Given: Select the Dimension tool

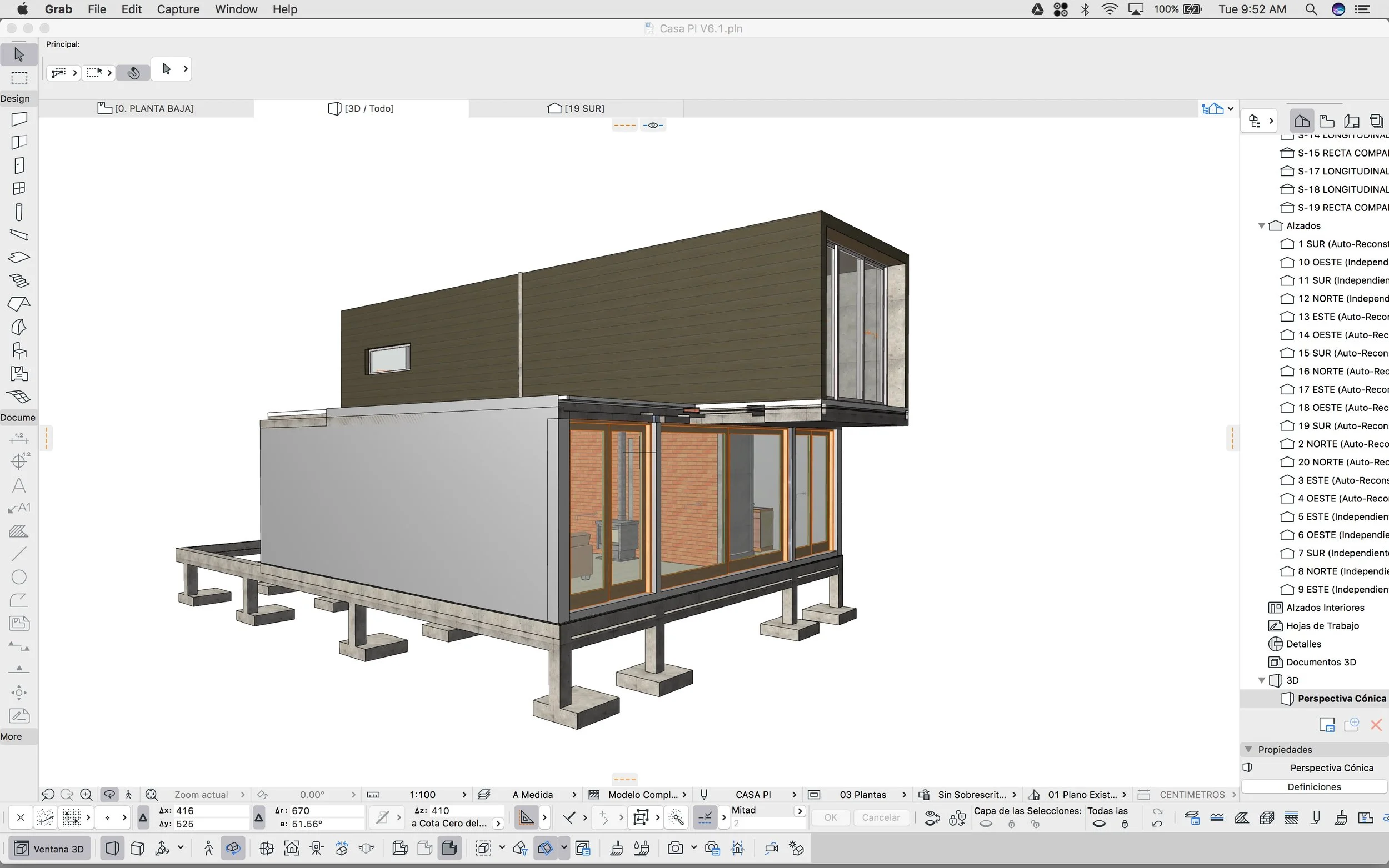Looking at the screenshot, I should click(19, 439).
